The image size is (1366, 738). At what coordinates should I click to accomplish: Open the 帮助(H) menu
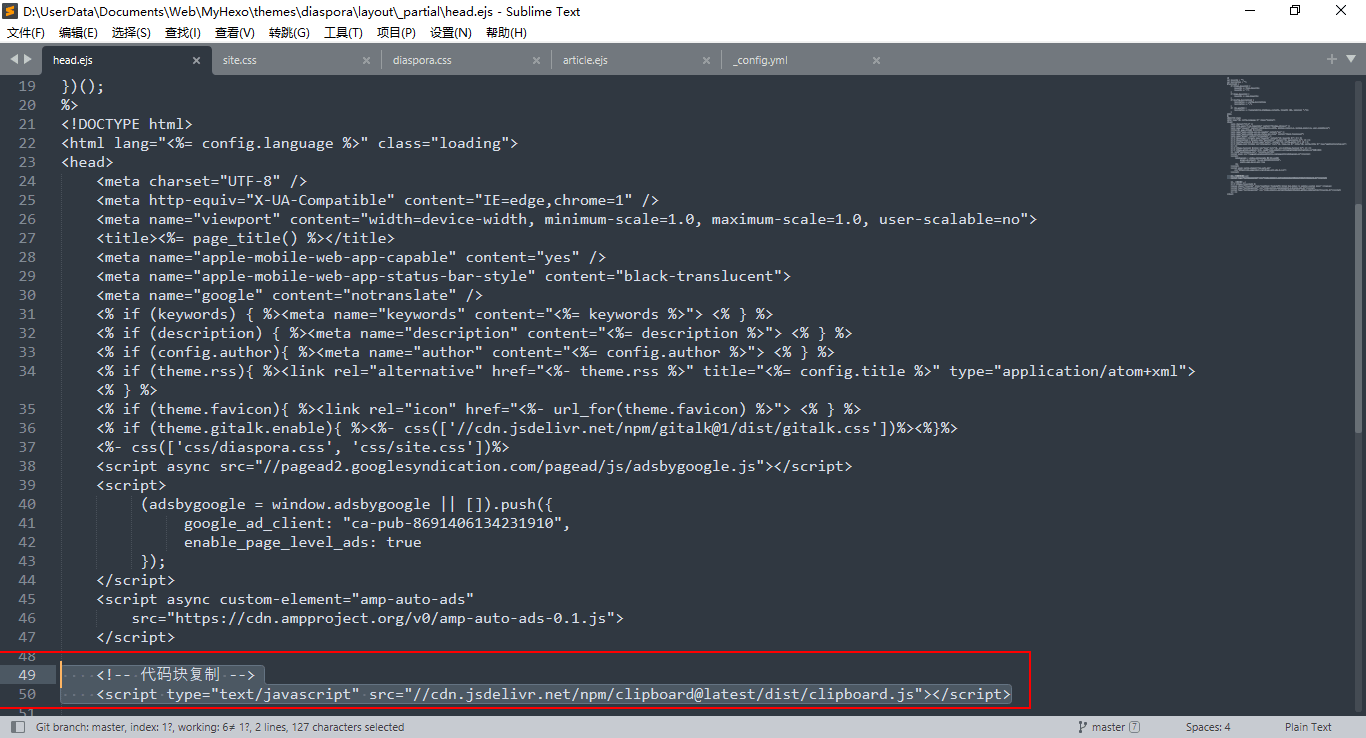pos(506,33)
